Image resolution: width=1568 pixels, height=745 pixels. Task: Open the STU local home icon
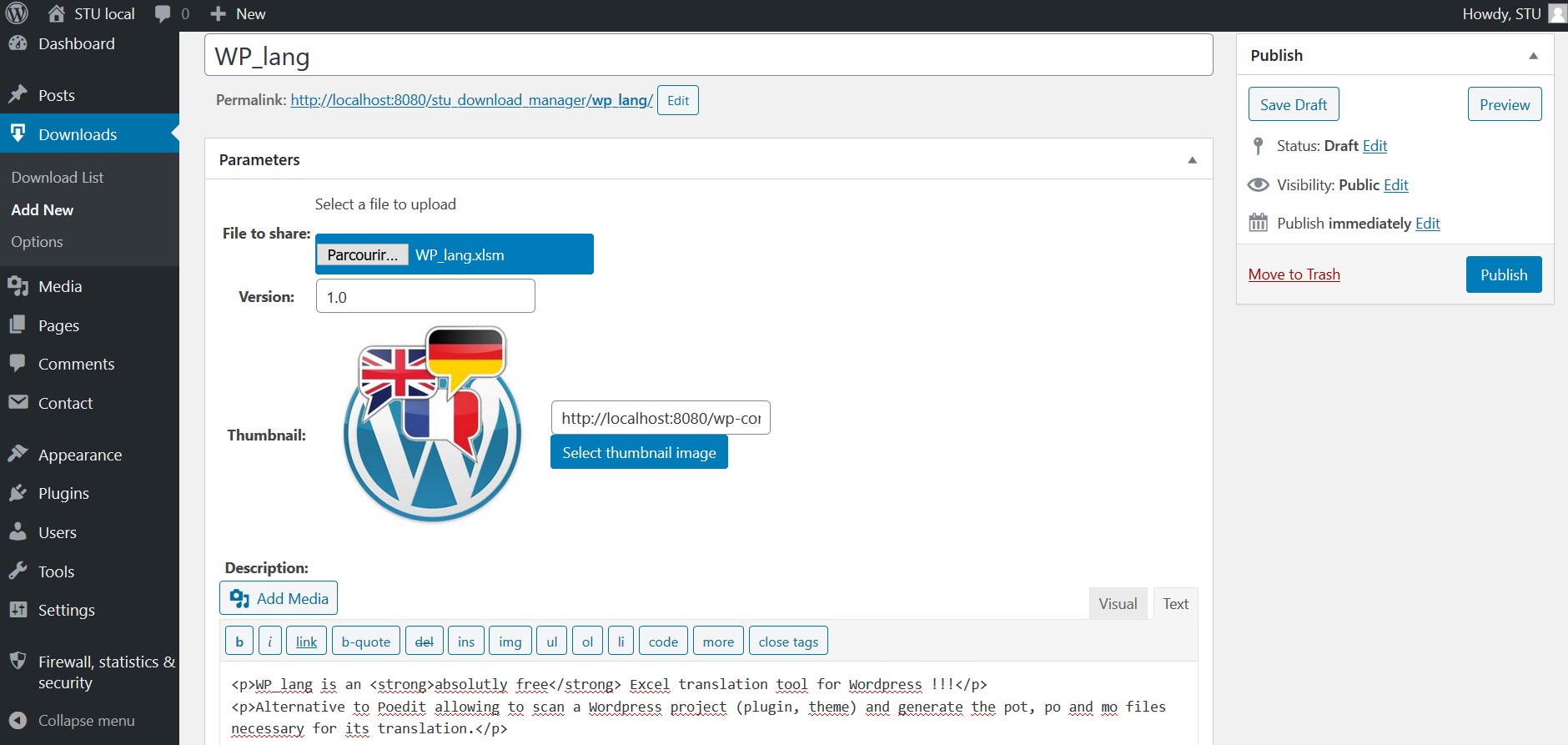click(x=57, y=13)
